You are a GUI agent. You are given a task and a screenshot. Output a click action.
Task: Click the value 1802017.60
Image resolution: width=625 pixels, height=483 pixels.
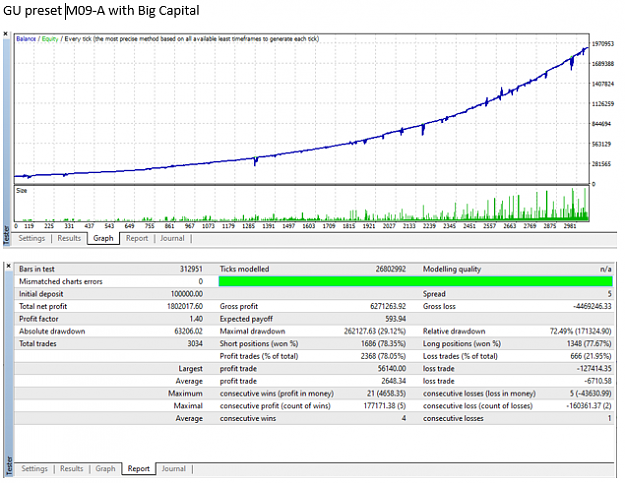pos(185,306)
